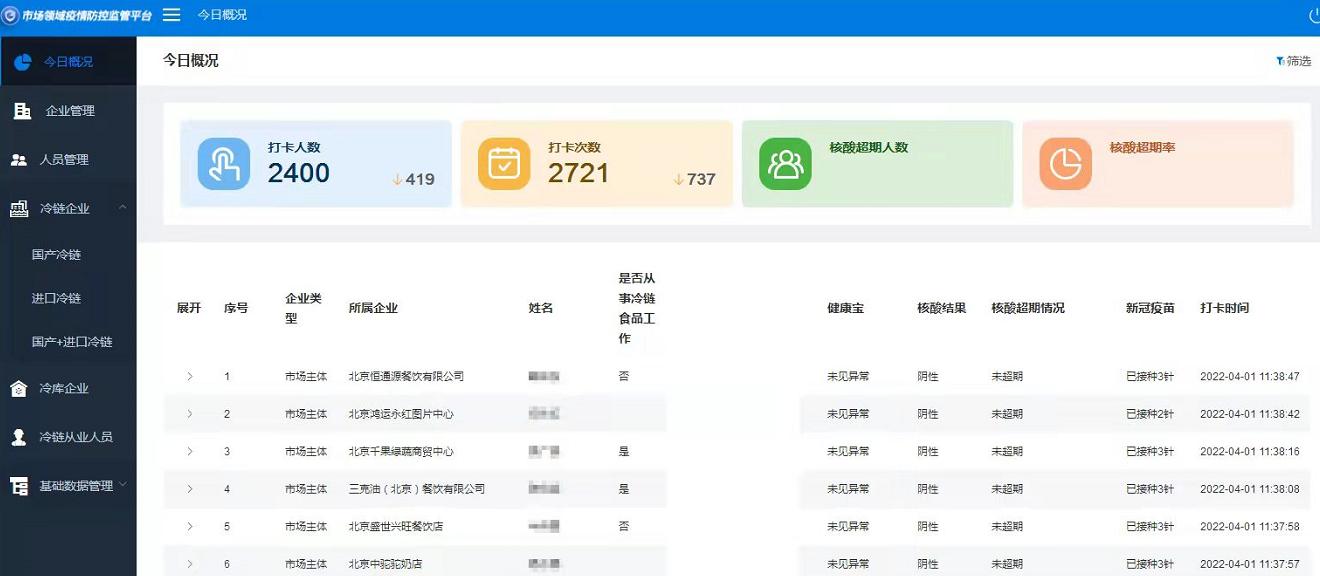
Task: Expand row 3 北京千果绿蔬商贸中心
Action: pos(190,451)
